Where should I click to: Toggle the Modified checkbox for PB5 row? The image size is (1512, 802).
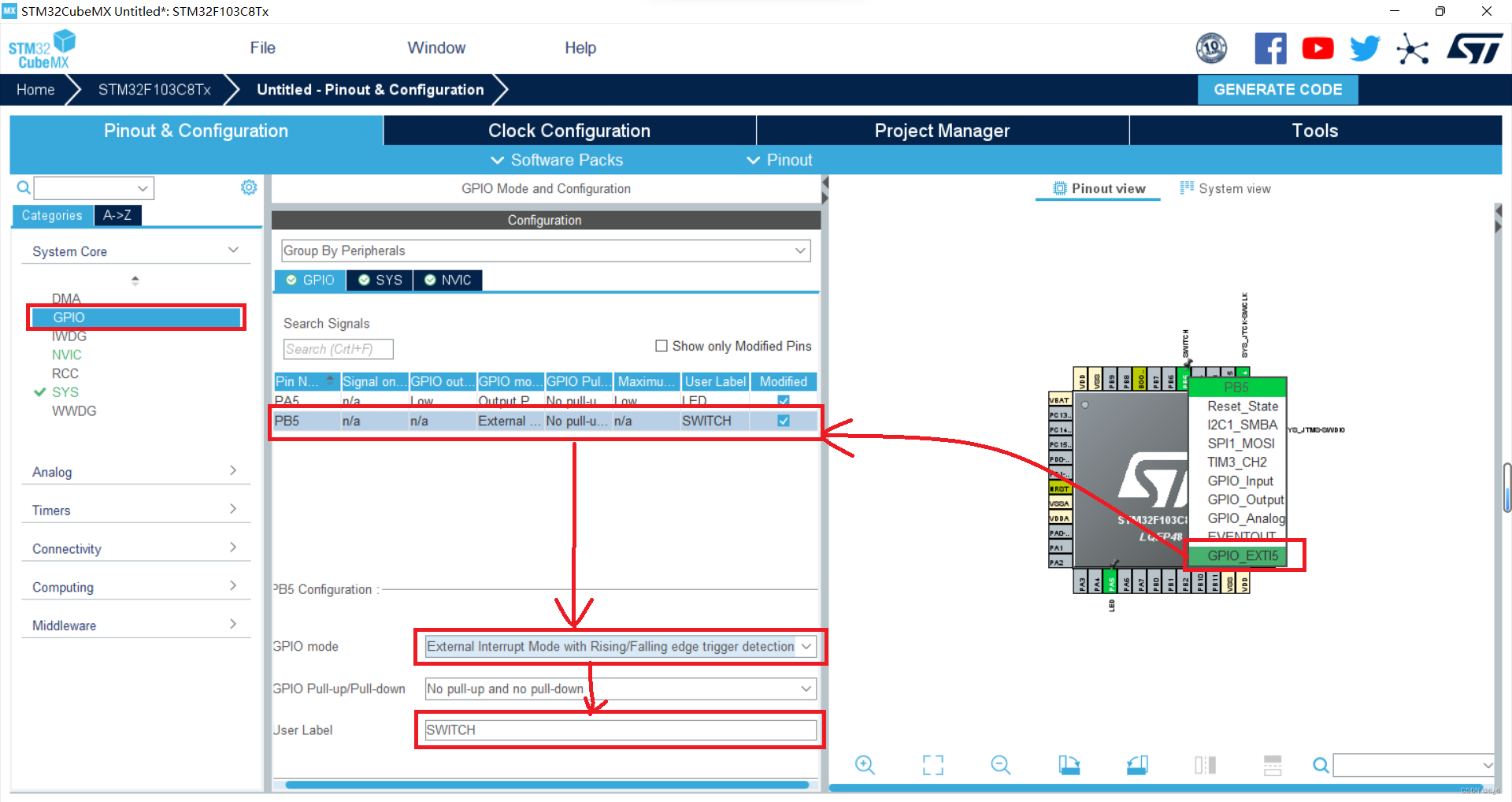pos(784,421)
